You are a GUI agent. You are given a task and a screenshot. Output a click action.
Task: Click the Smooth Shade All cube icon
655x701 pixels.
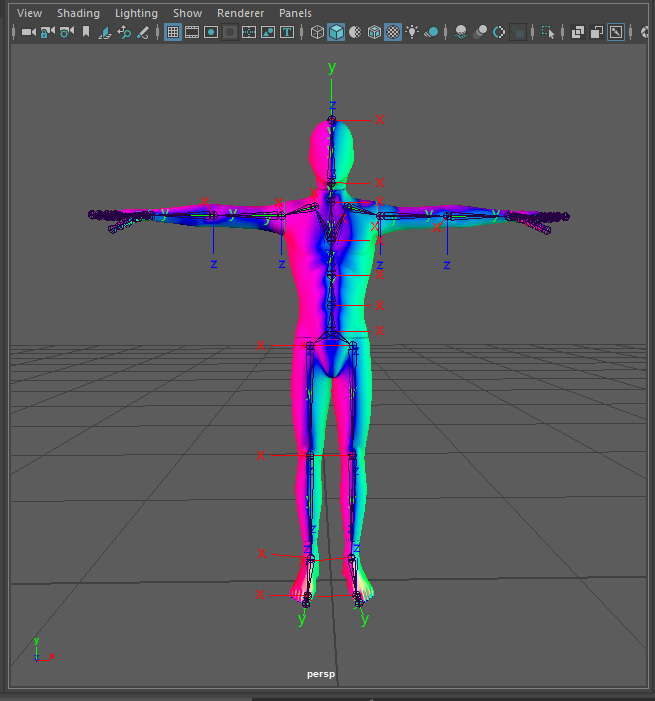tap(336, 32)
